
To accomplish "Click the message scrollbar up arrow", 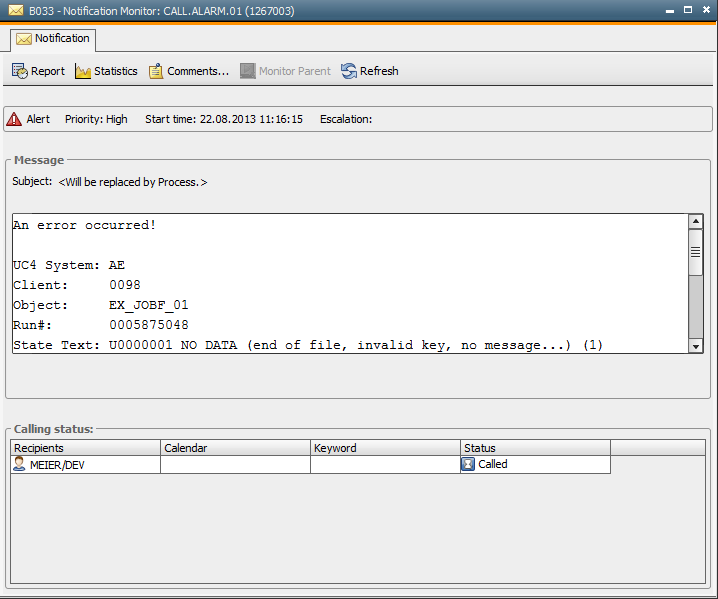I will pos(696,222).
